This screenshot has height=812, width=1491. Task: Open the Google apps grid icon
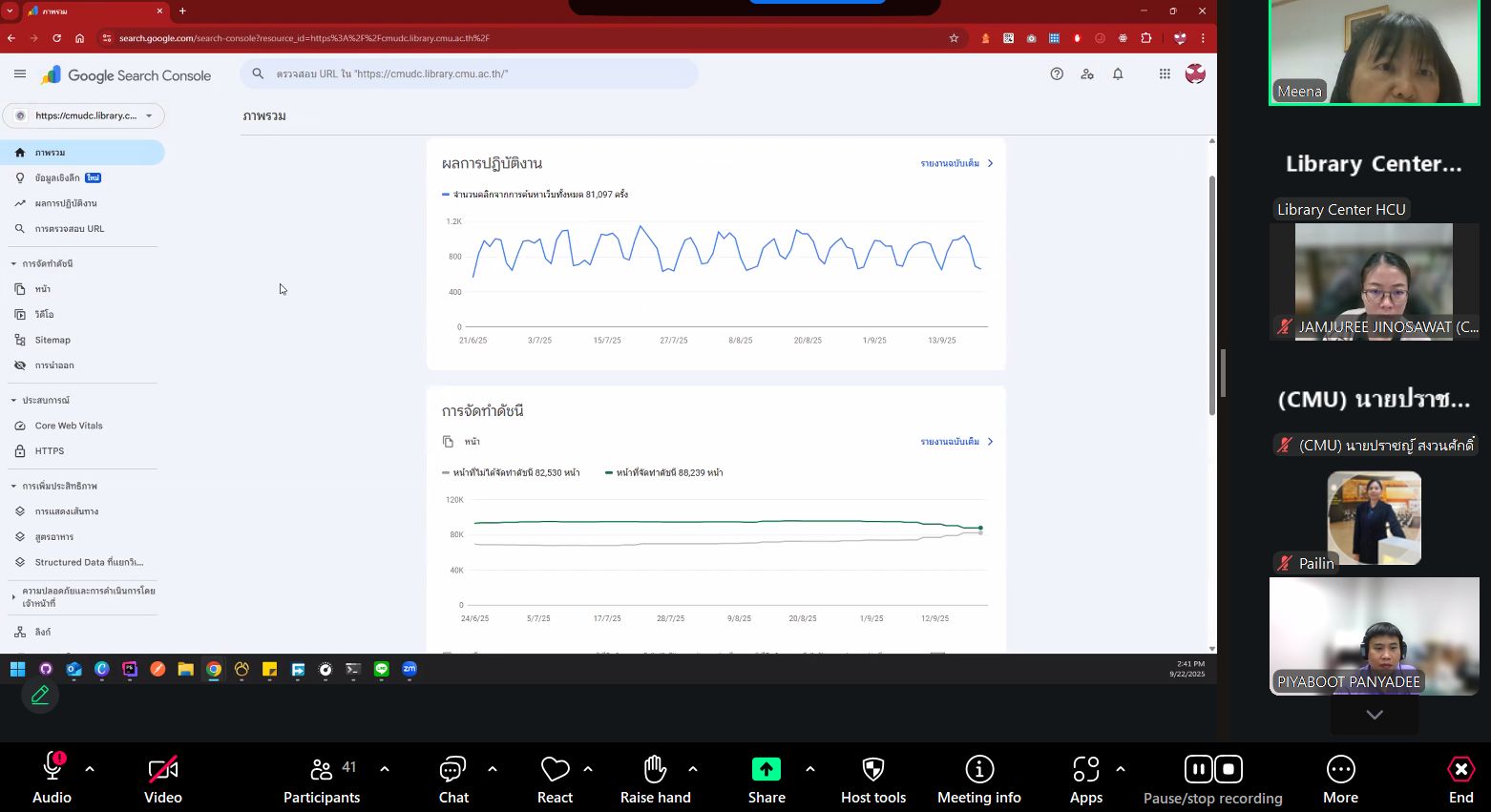pos(1165,74)
